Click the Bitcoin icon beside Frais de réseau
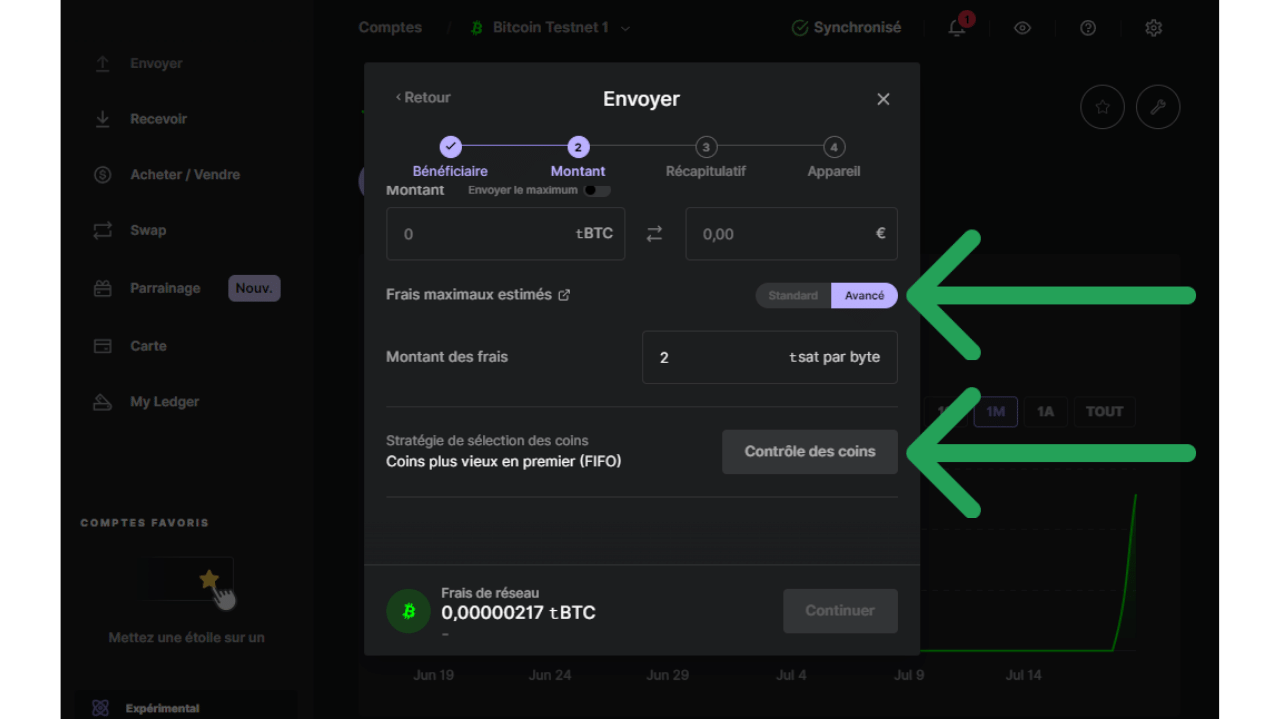This screenshot has width=1280, height=720. [408, 611]
